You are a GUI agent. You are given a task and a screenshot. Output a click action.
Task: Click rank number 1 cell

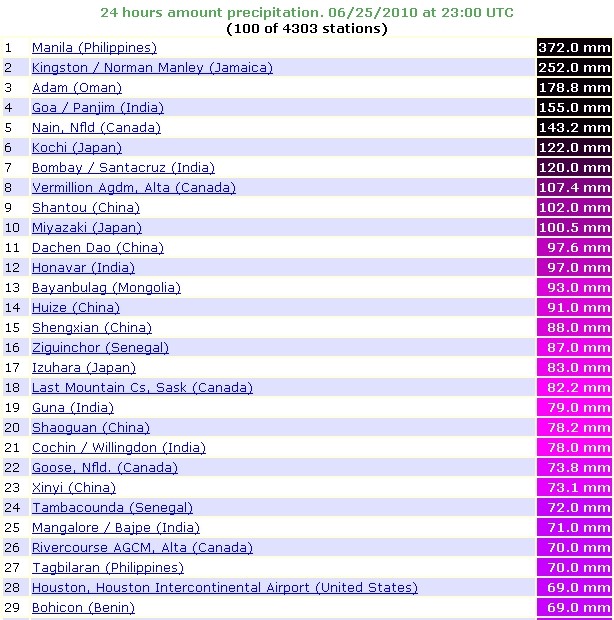16,48
